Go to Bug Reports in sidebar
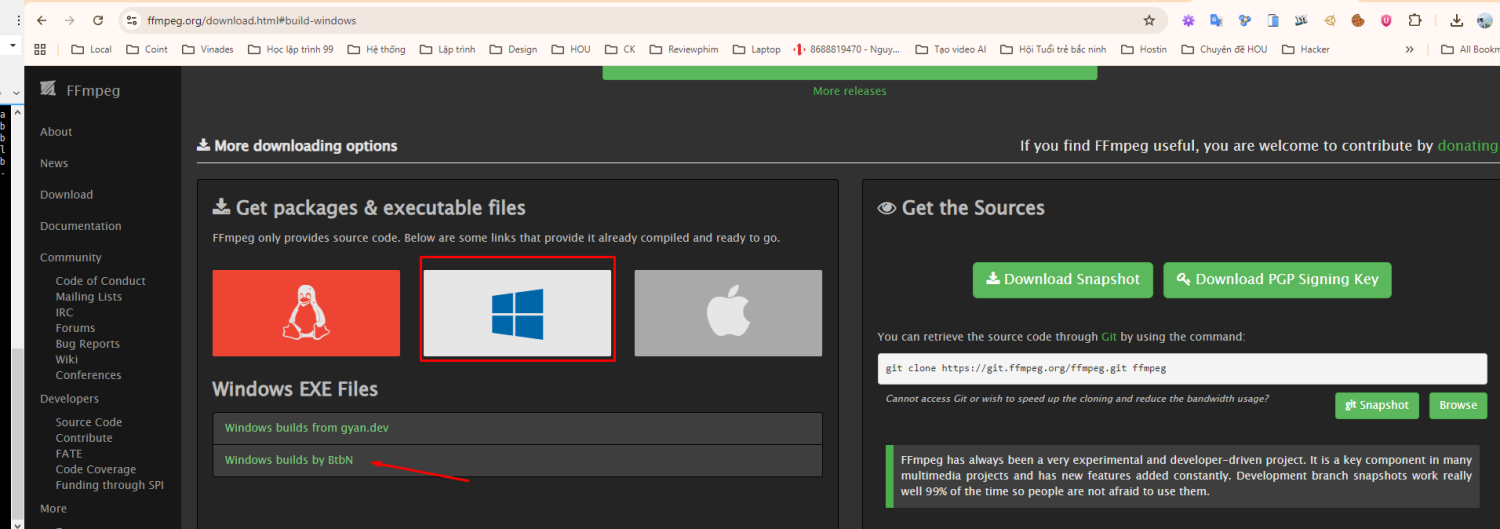Viewport: 1500px width, 529px height. click(87, 344)
